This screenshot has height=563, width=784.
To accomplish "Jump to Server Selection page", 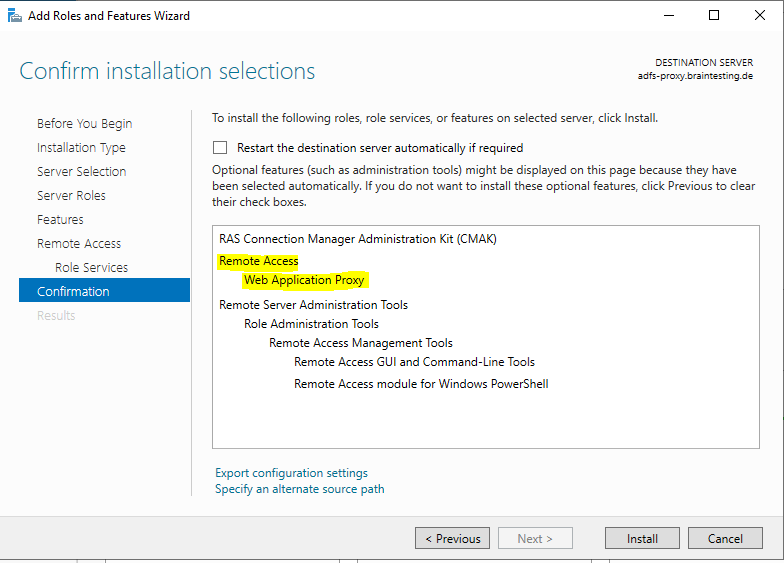I will coord(82,172).
